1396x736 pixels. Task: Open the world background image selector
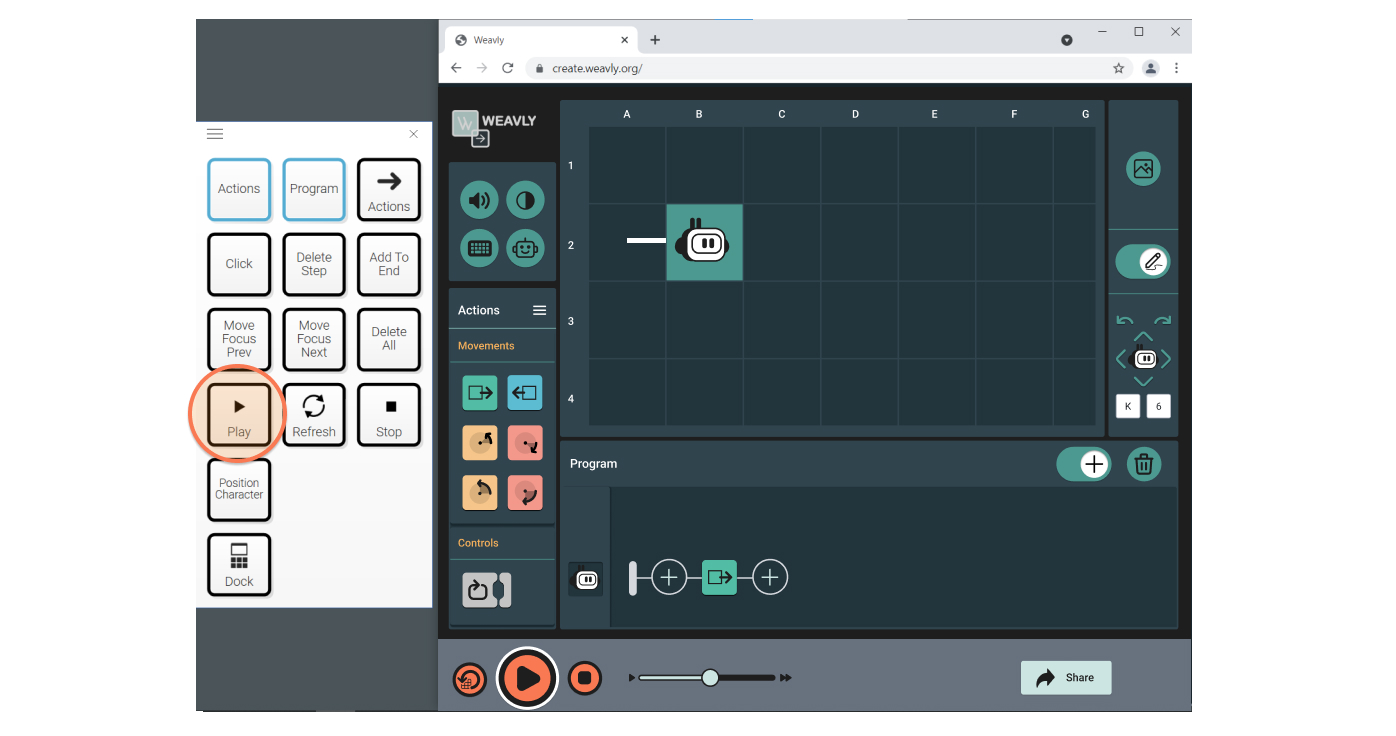tap(1143, 168)
